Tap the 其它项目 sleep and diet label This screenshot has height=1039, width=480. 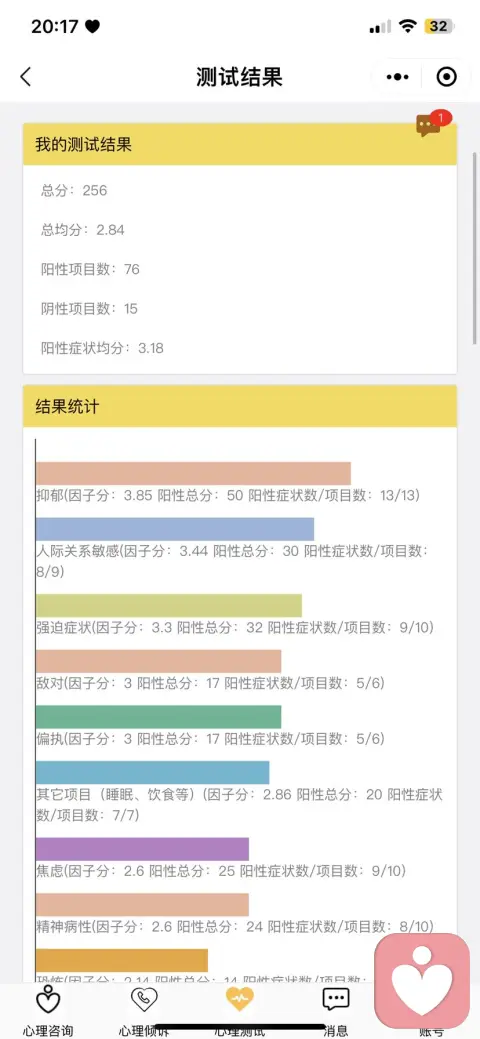(239, 804)
